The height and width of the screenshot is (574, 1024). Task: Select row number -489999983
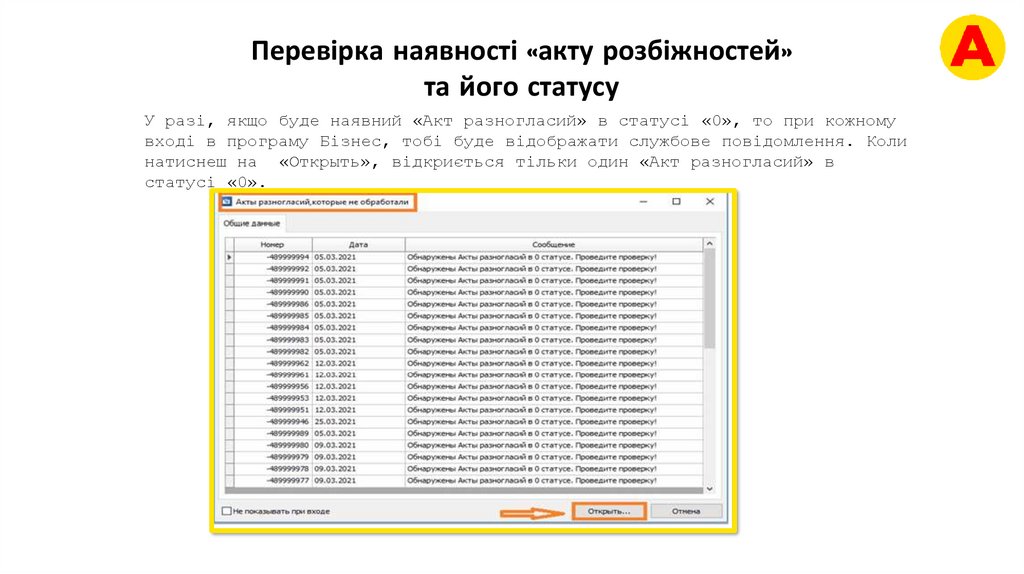(x=464, y=340)
